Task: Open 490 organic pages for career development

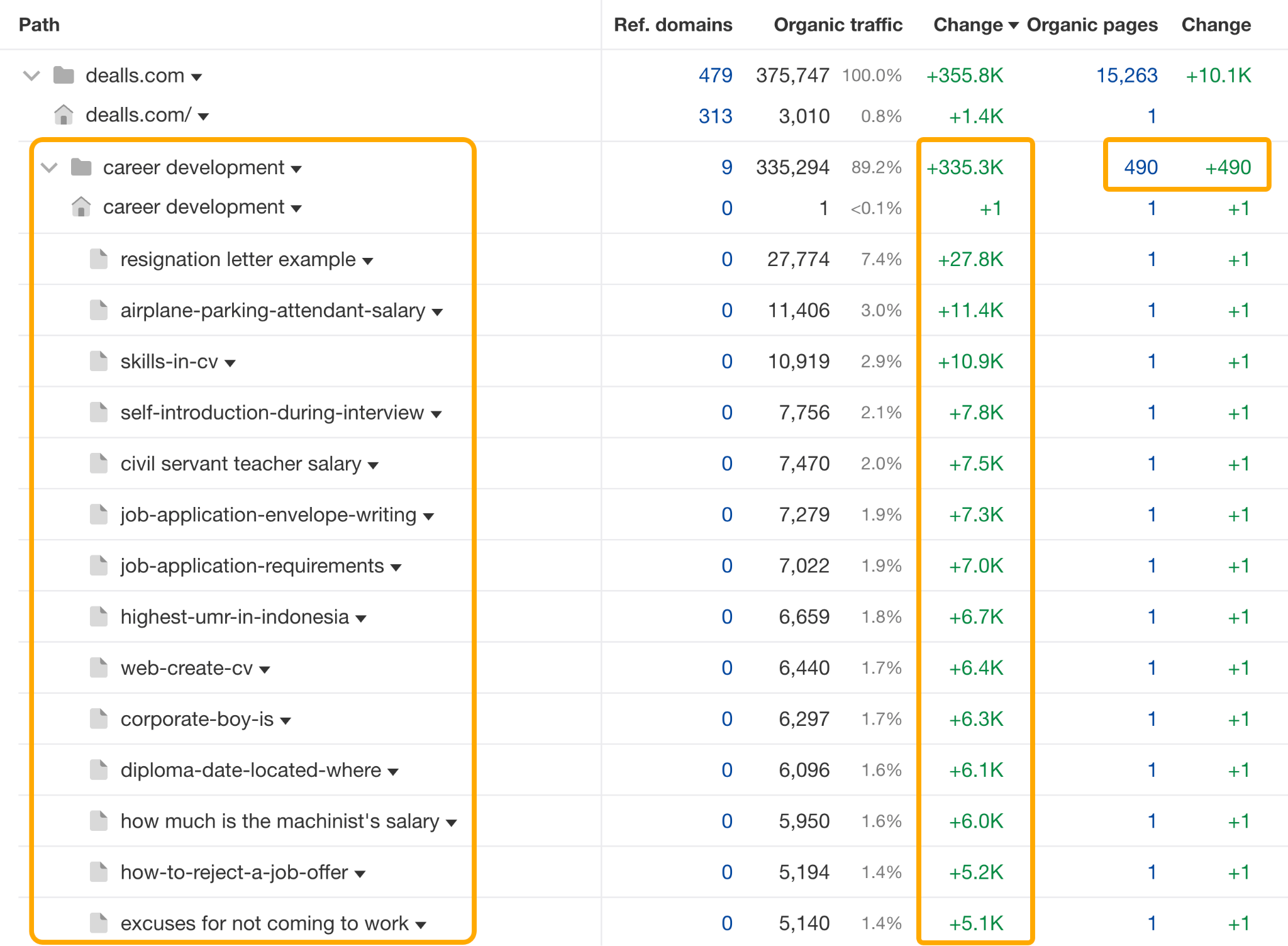Action: (x=1140, y=167)
